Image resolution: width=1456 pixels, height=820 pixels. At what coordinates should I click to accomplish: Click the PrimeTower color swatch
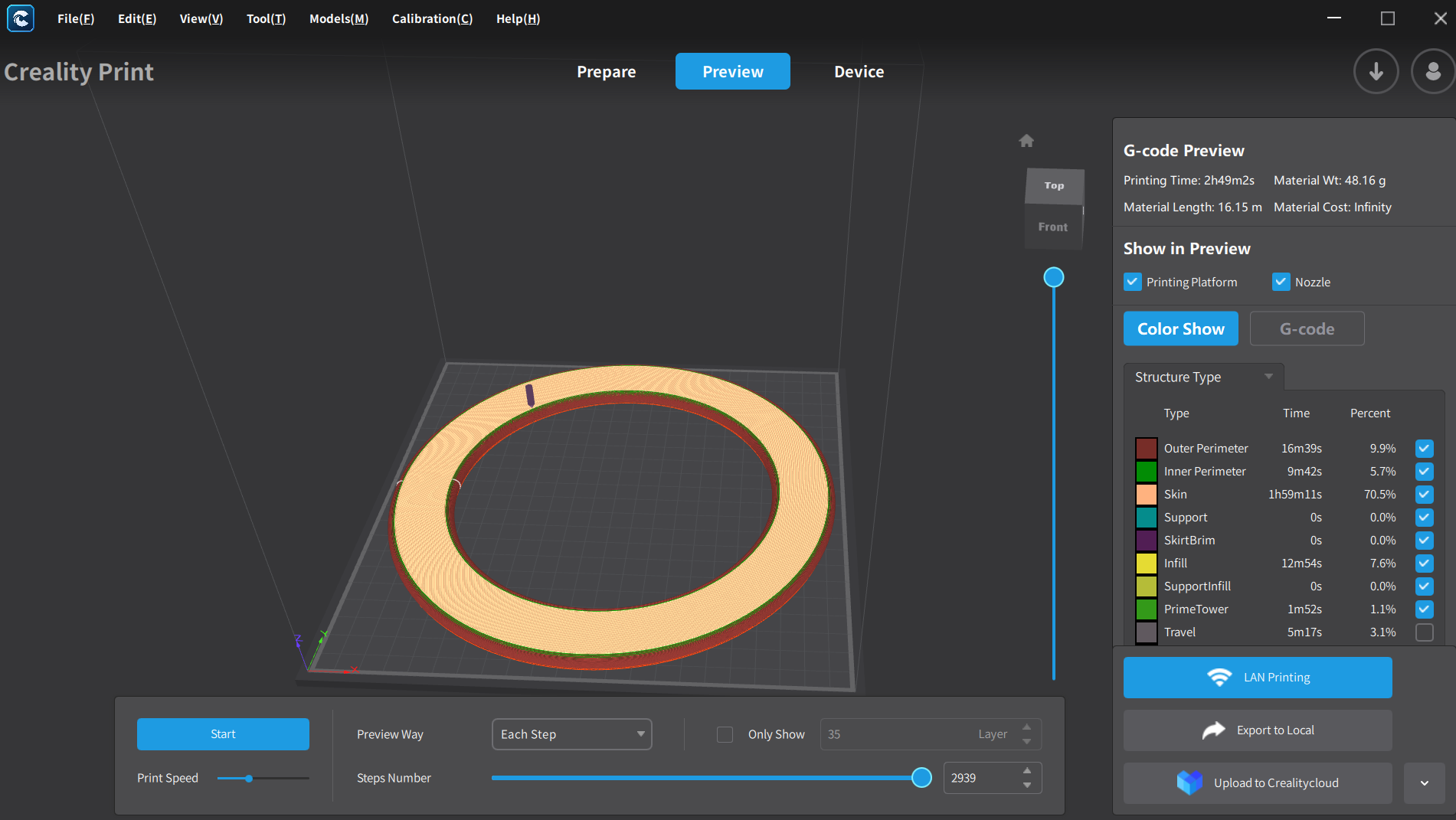(x=1147, y=609)
